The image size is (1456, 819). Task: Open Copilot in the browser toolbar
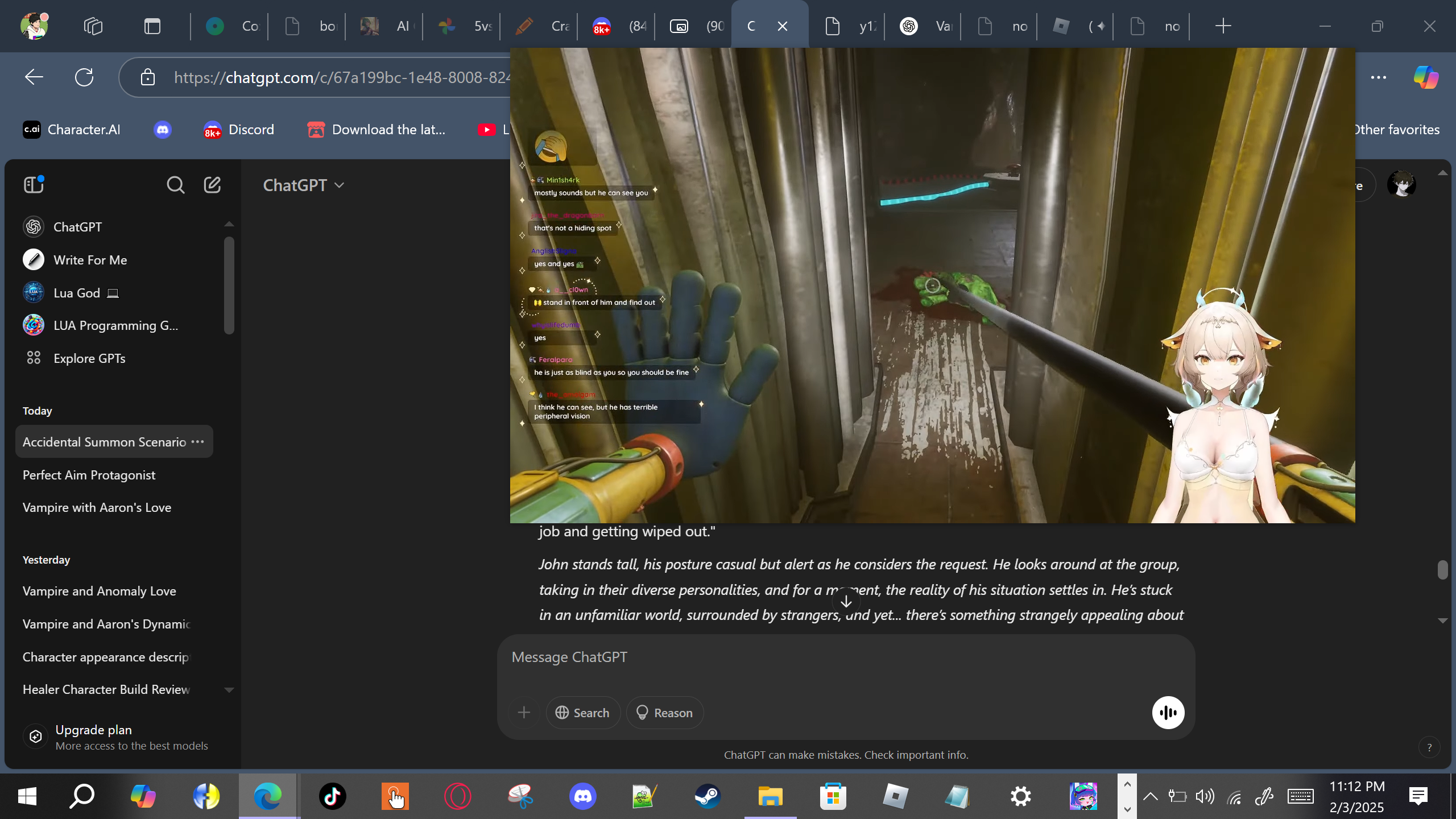[1426, 77]
